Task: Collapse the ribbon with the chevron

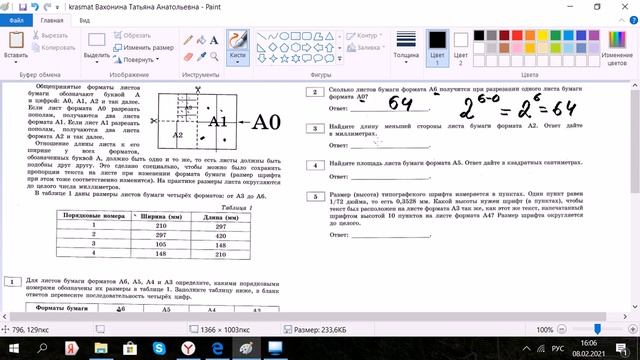Action: [x=622, y=20]
